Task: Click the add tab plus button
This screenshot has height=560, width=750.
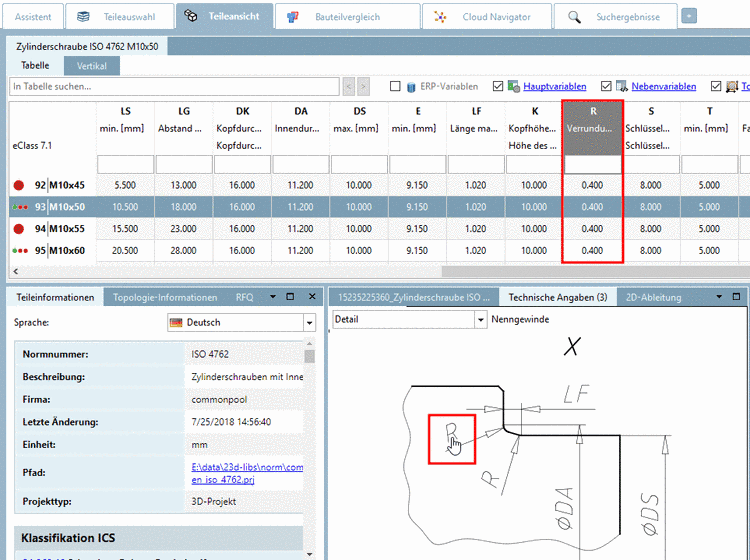Action: pos(689,16)
